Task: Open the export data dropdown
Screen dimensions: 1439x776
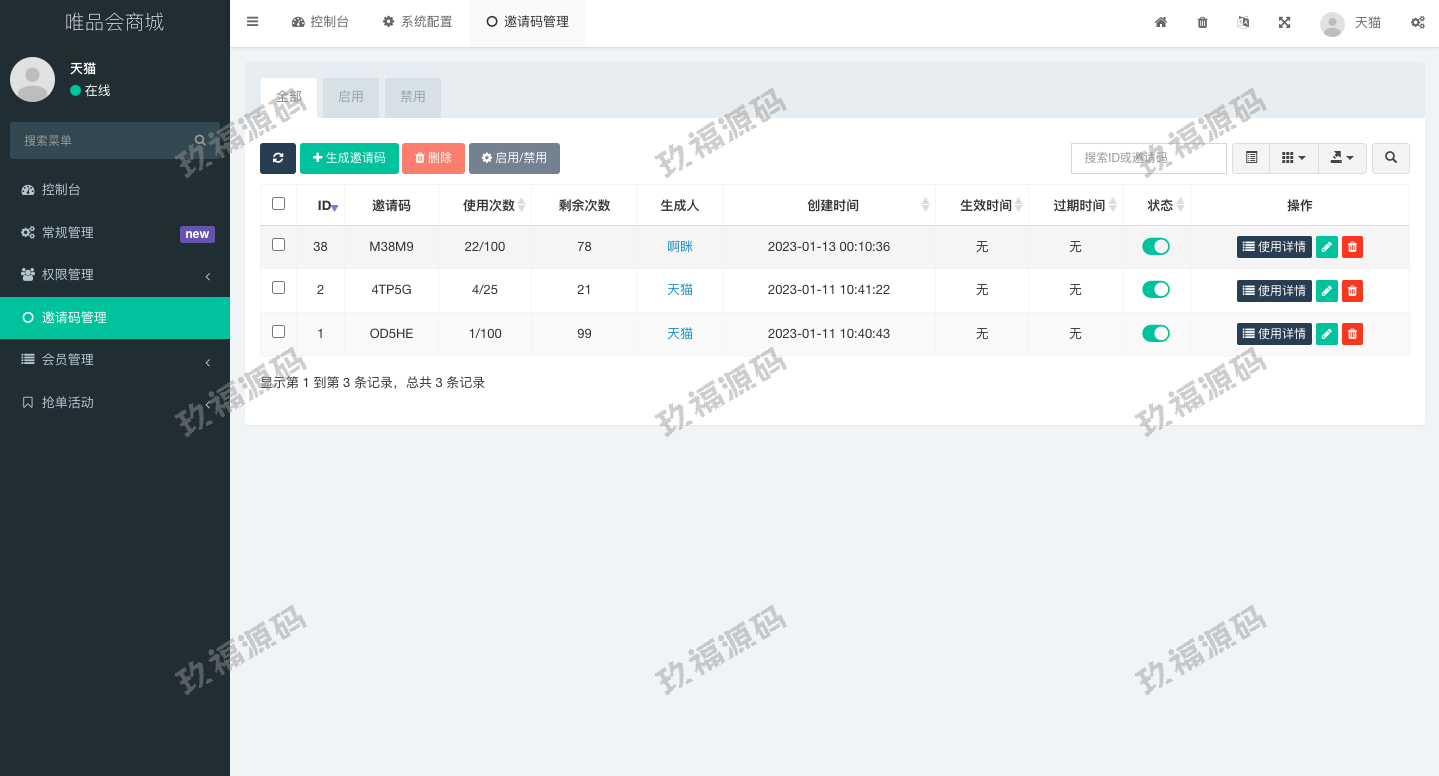Action: 1342,158
